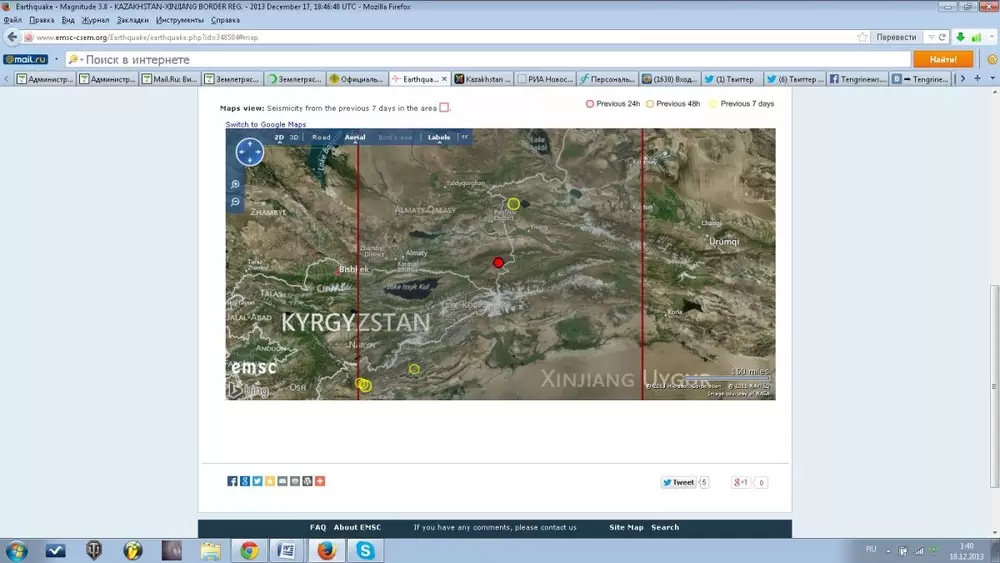Open the Закладки menu

[133, 20]
